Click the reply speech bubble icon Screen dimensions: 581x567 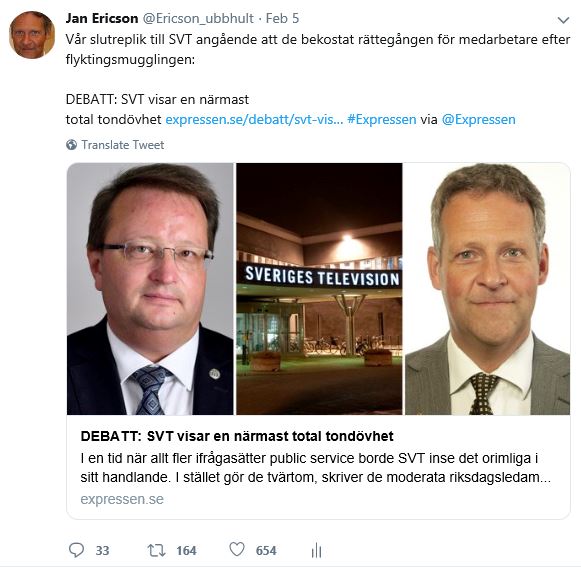pyautogui.click(x=76, y=550)
